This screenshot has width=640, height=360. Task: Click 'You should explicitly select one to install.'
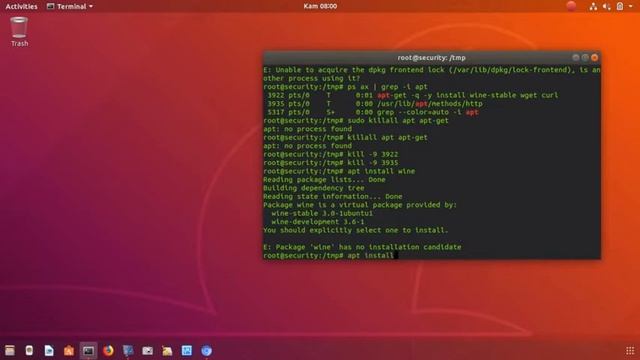[x=356, y=230]
